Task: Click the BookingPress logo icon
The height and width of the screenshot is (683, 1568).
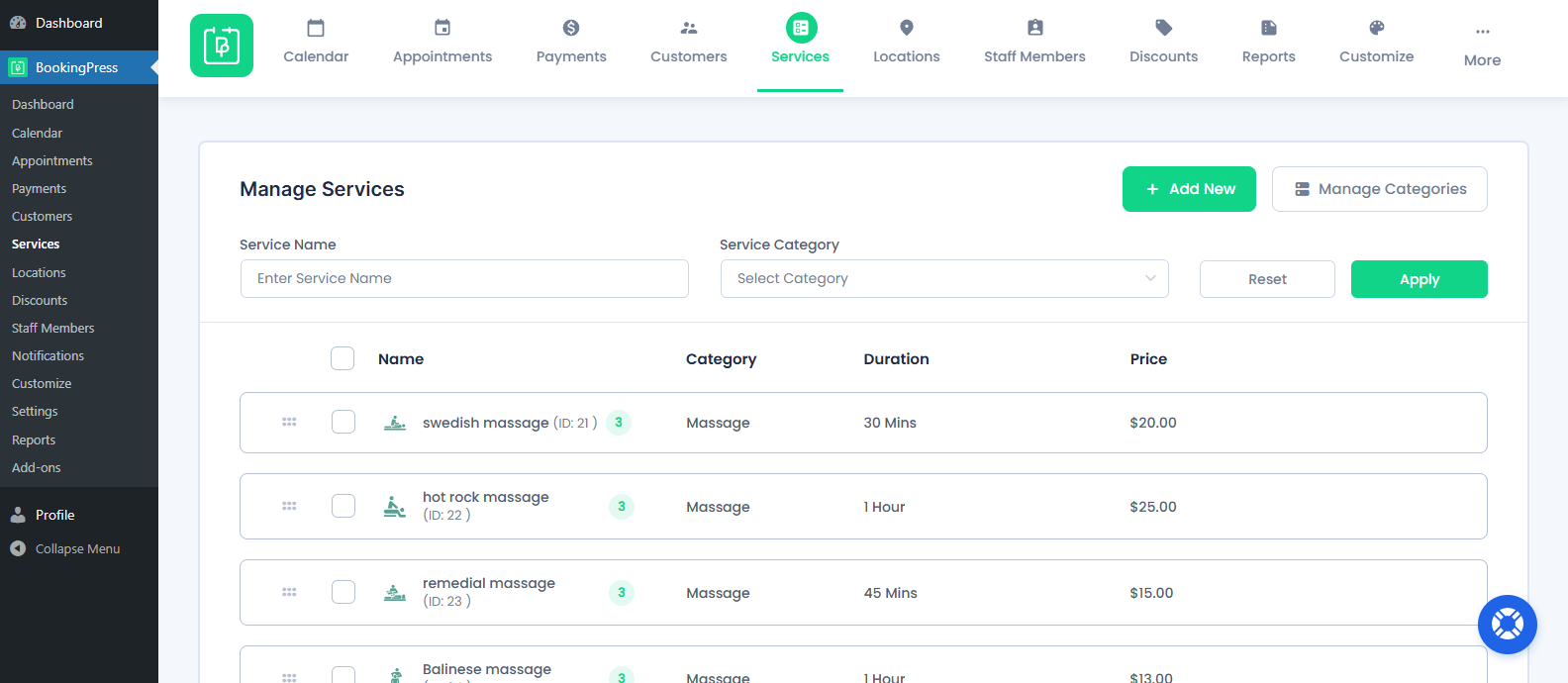Action: [222, 46]
